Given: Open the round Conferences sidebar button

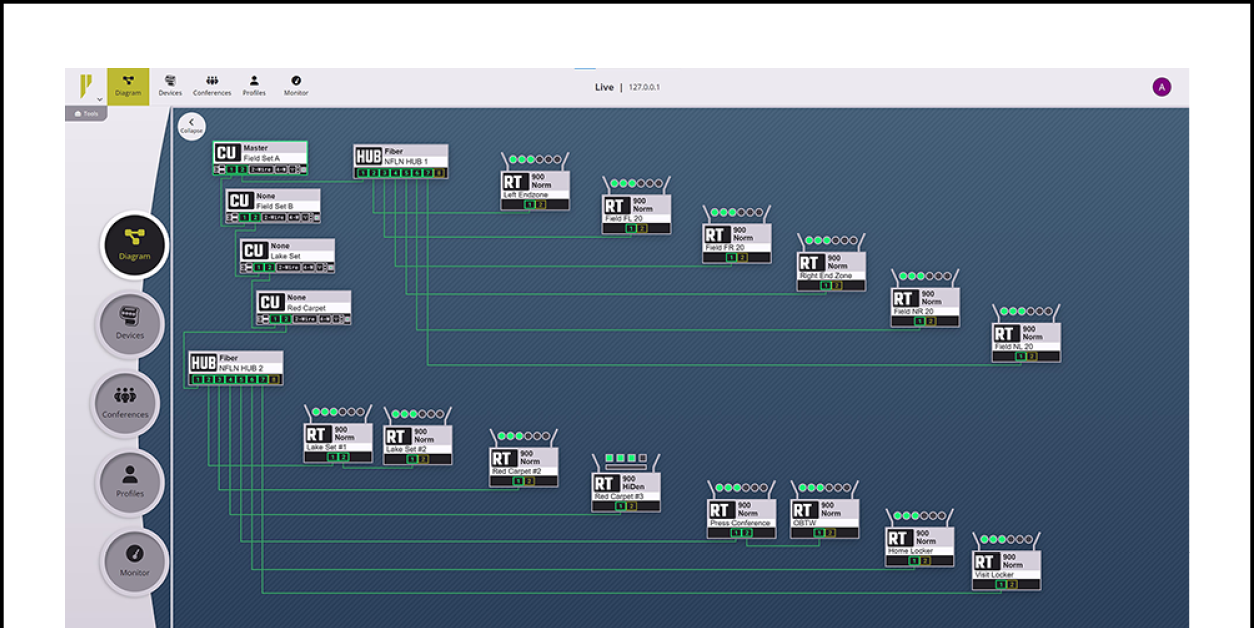Looking at the screenshot, I should pos(125,403).
